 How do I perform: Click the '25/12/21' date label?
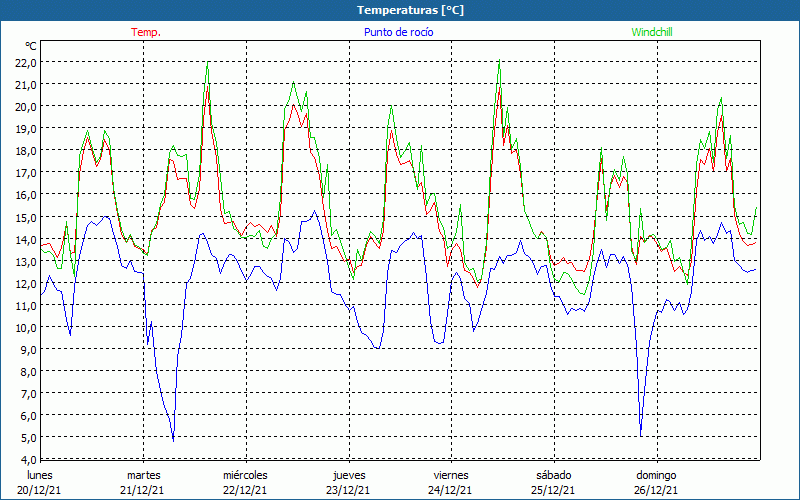[553, 490]
